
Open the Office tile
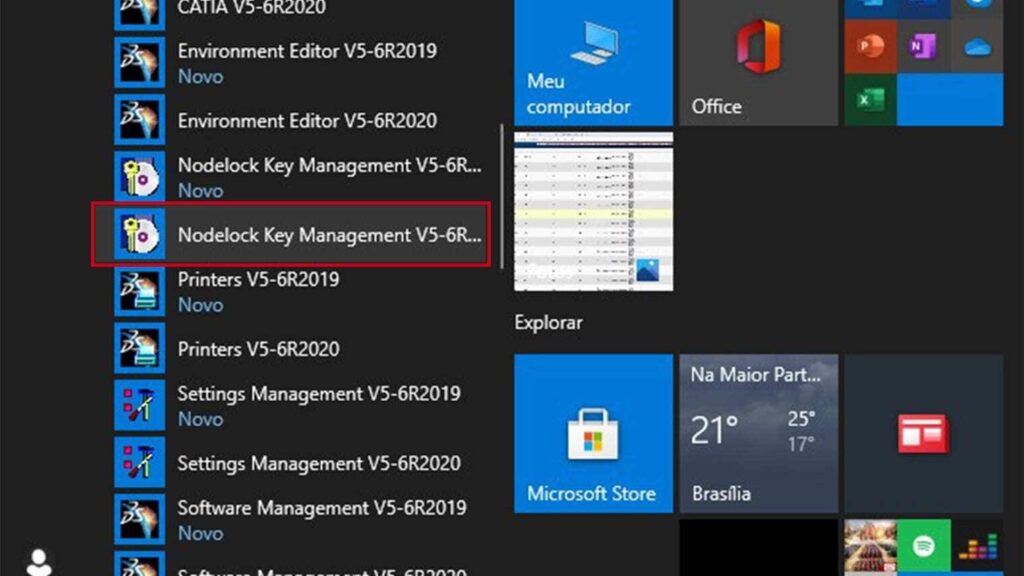pos(758,63)
